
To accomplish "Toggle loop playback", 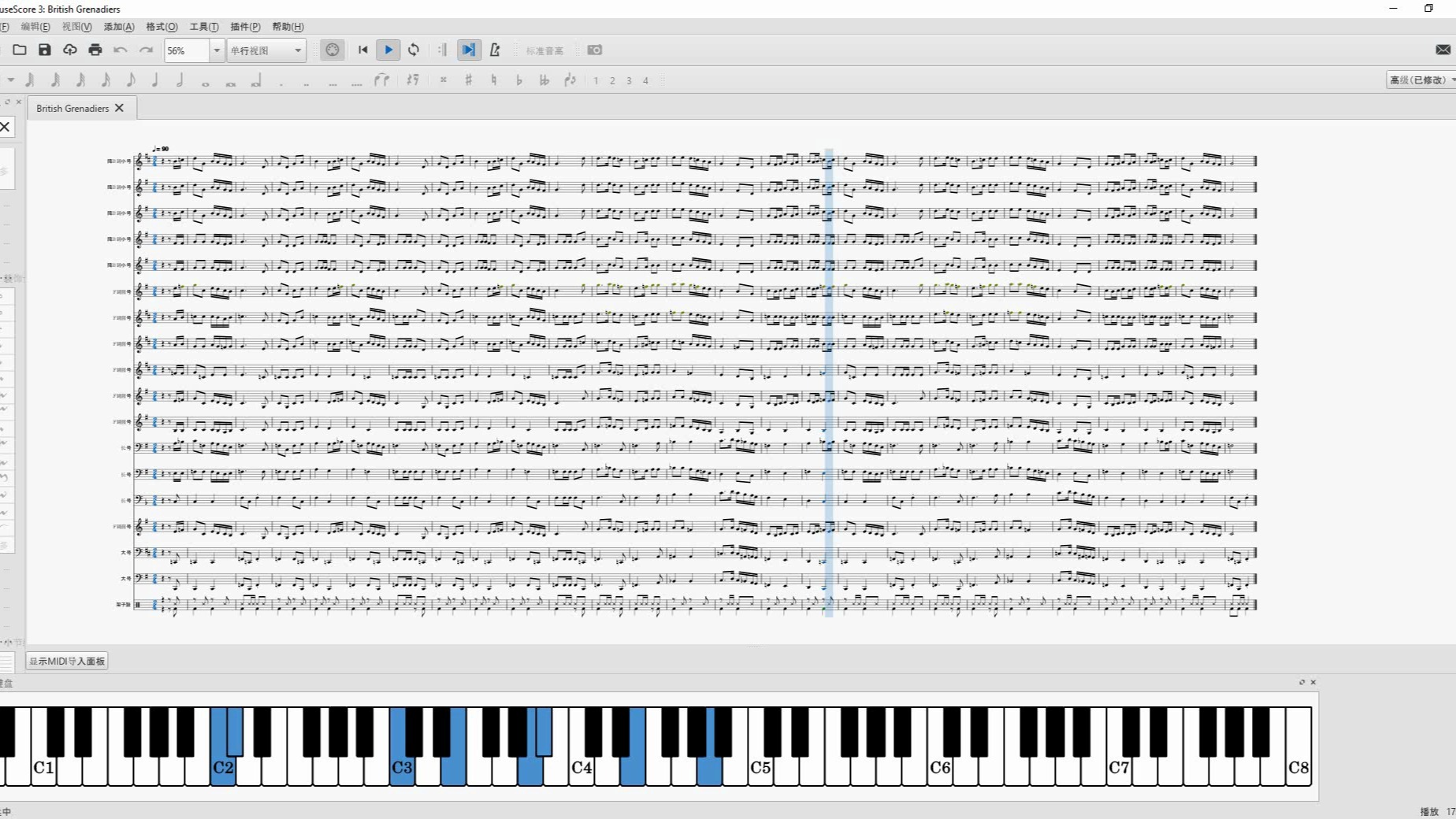I will 414,50.
